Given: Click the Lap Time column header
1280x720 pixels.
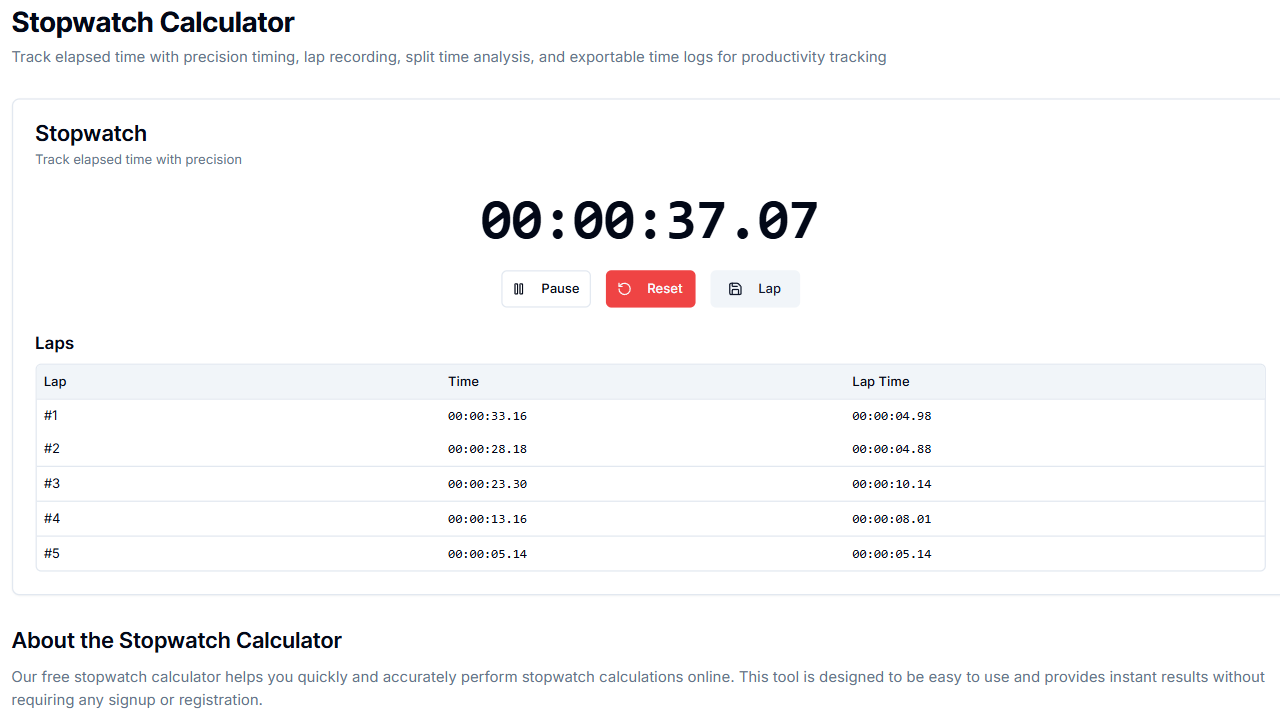Looking at the screenshot, I should tap(880, 381).
